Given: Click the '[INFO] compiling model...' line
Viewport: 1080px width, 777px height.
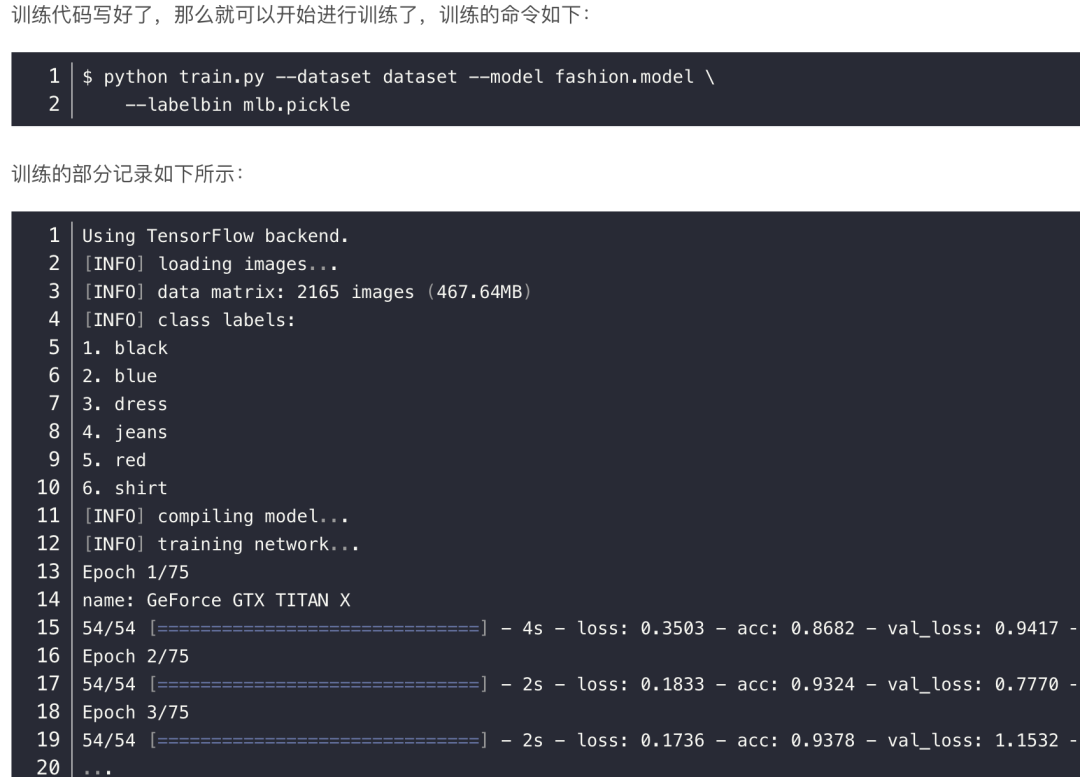Looking at the screenshot, I should click(x=215, y=517).
